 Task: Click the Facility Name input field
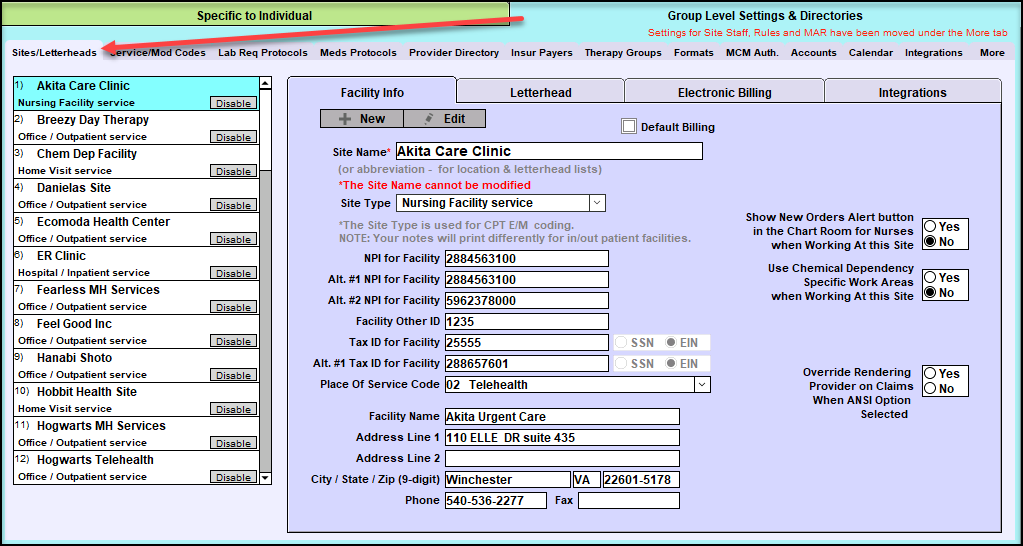coord(562,417)
